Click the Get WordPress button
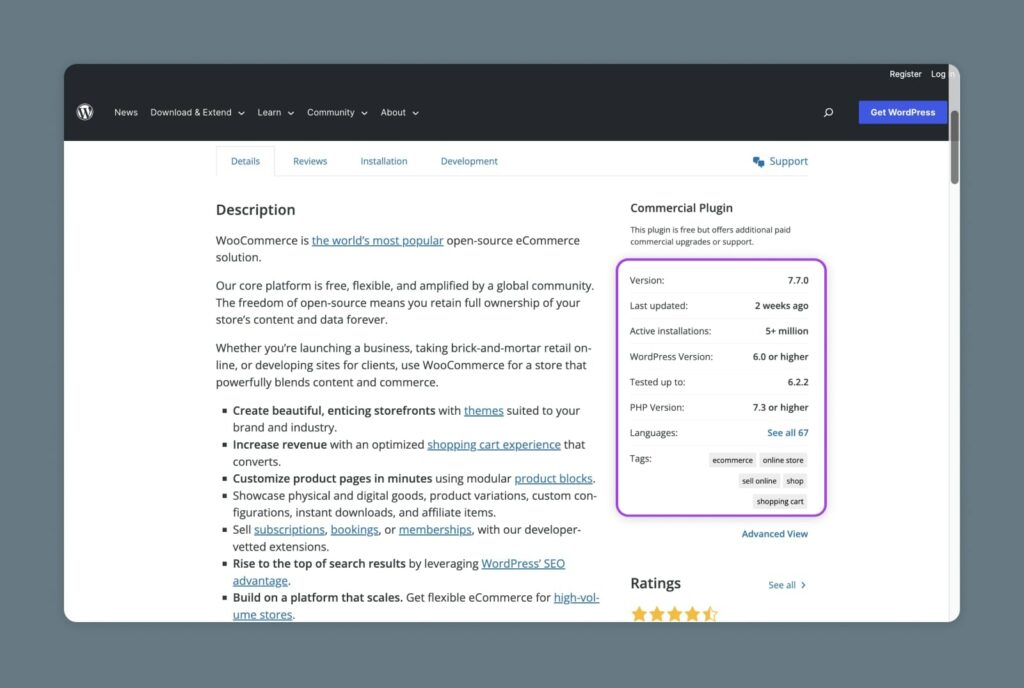Image resolution: width=1024 pixels, height=688 pixels. pyautogui.click(x=902, y=111)
